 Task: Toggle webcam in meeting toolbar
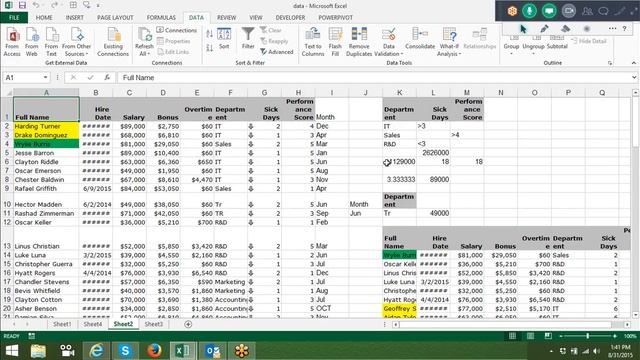pyautogui.click(x=569, y=11)
